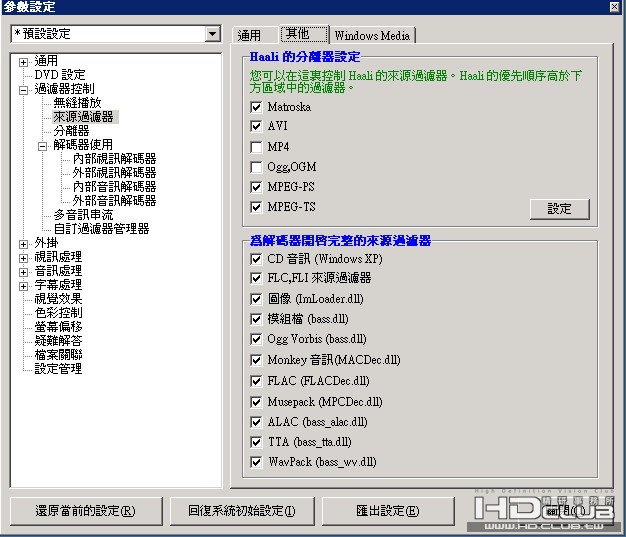Image resolution: width=626 pixels, height=537 pixels.
Task: Open the Windows Media tab
Action: coord(372,36)
